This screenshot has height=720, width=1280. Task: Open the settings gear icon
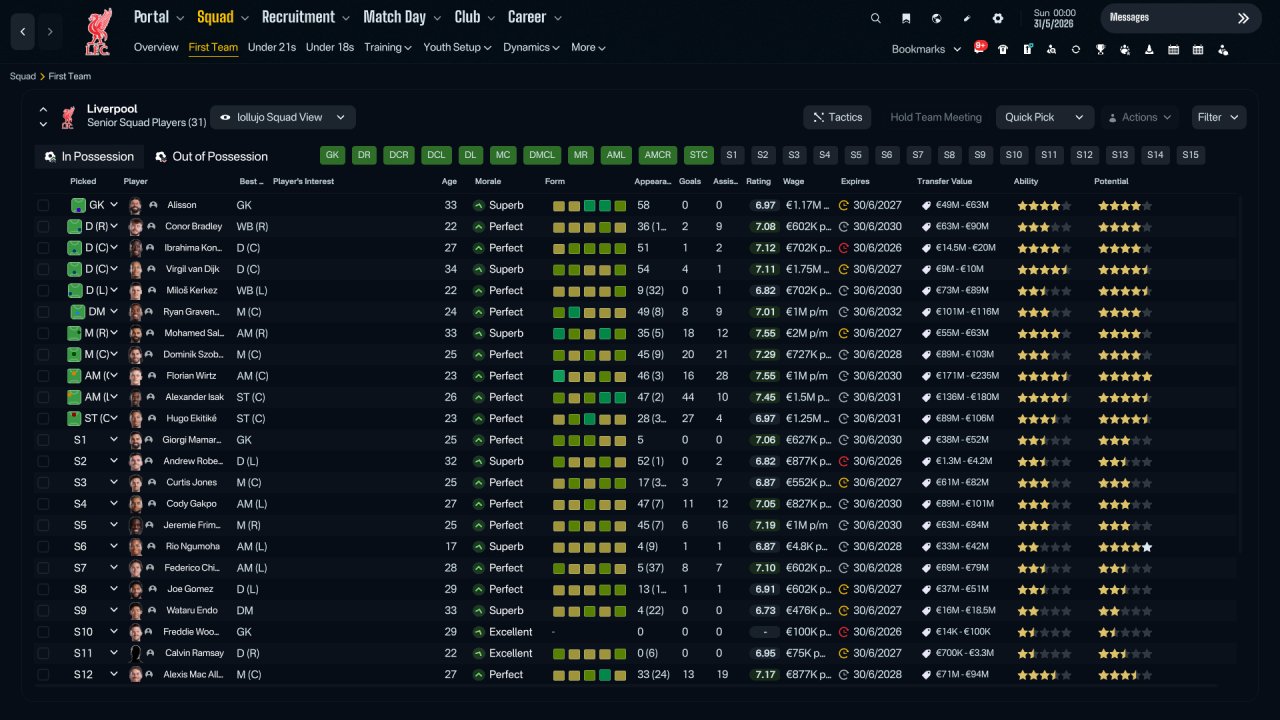(998, 18)
